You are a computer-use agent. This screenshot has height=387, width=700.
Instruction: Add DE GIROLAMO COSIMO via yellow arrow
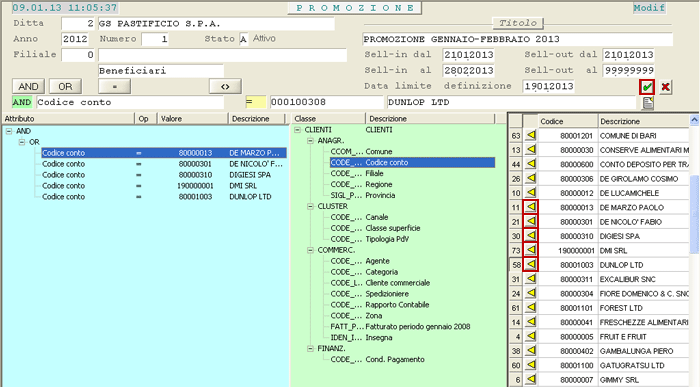pos(530,178)
